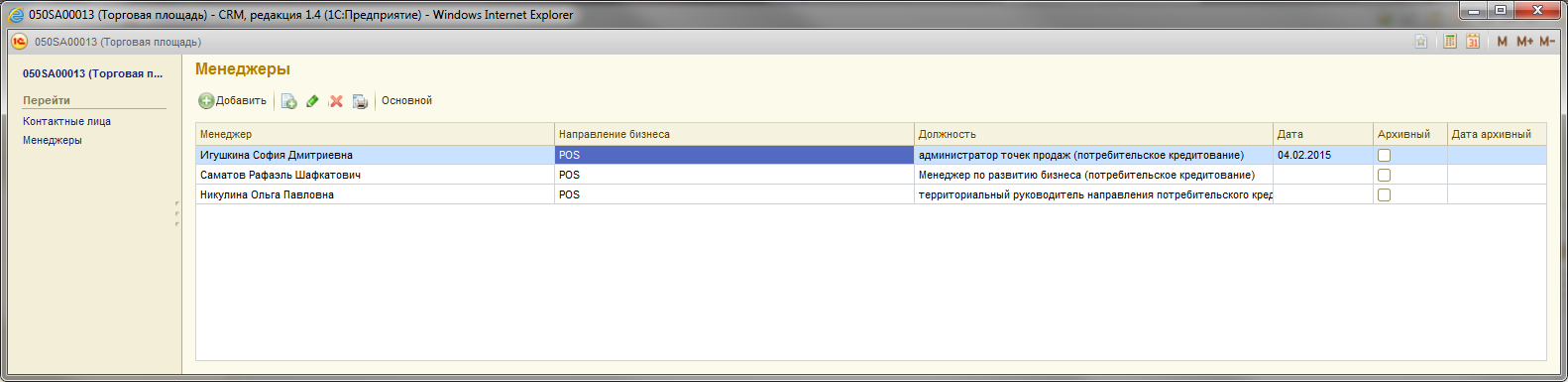The width and height of the screenshot is (1568, 382).
Task: Edit the selected row with green pencil icon
Action: coord(312,101)
